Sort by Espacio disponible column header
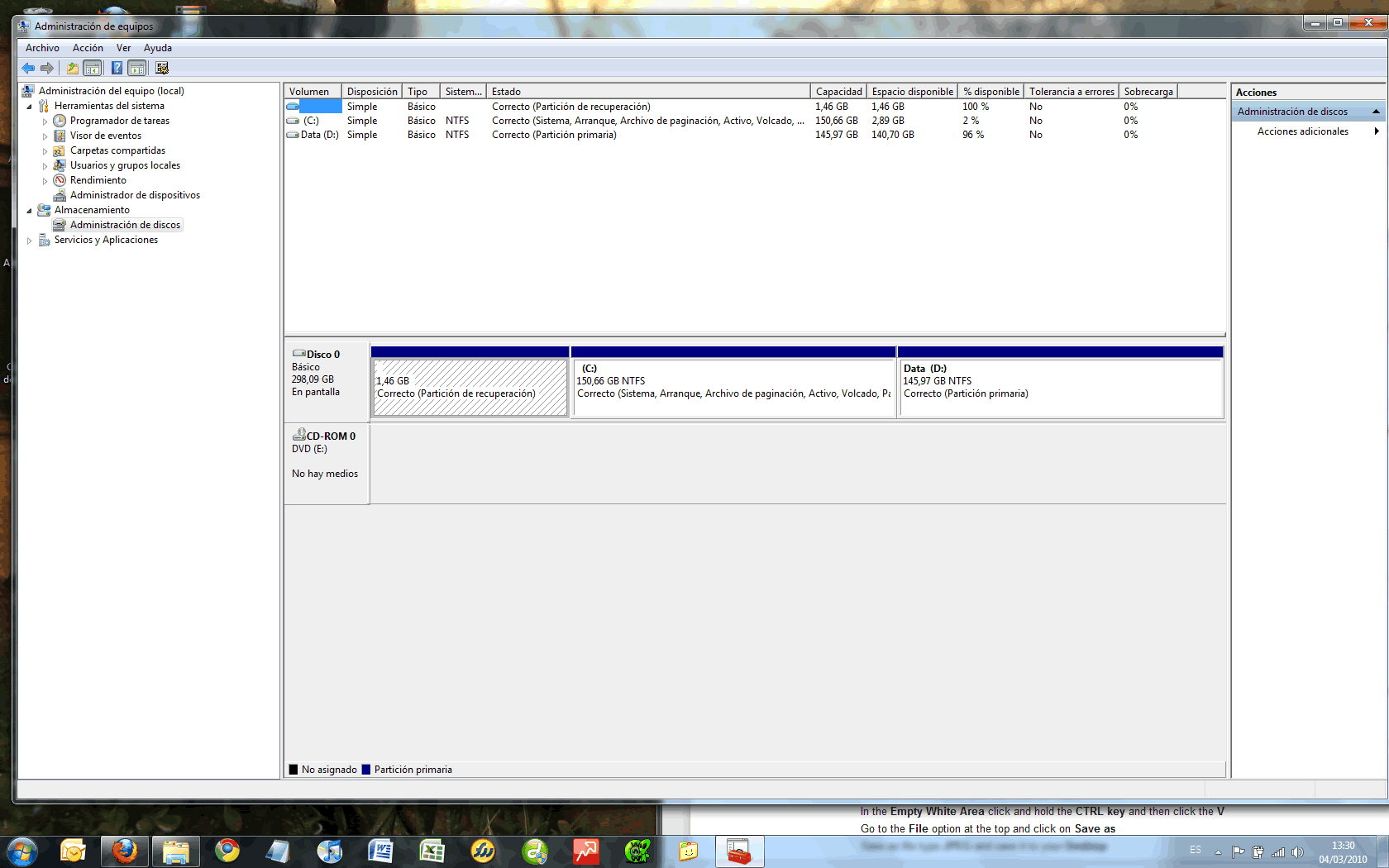The height and width of the screenshot is (868, 1389). (x=912, y=92)
